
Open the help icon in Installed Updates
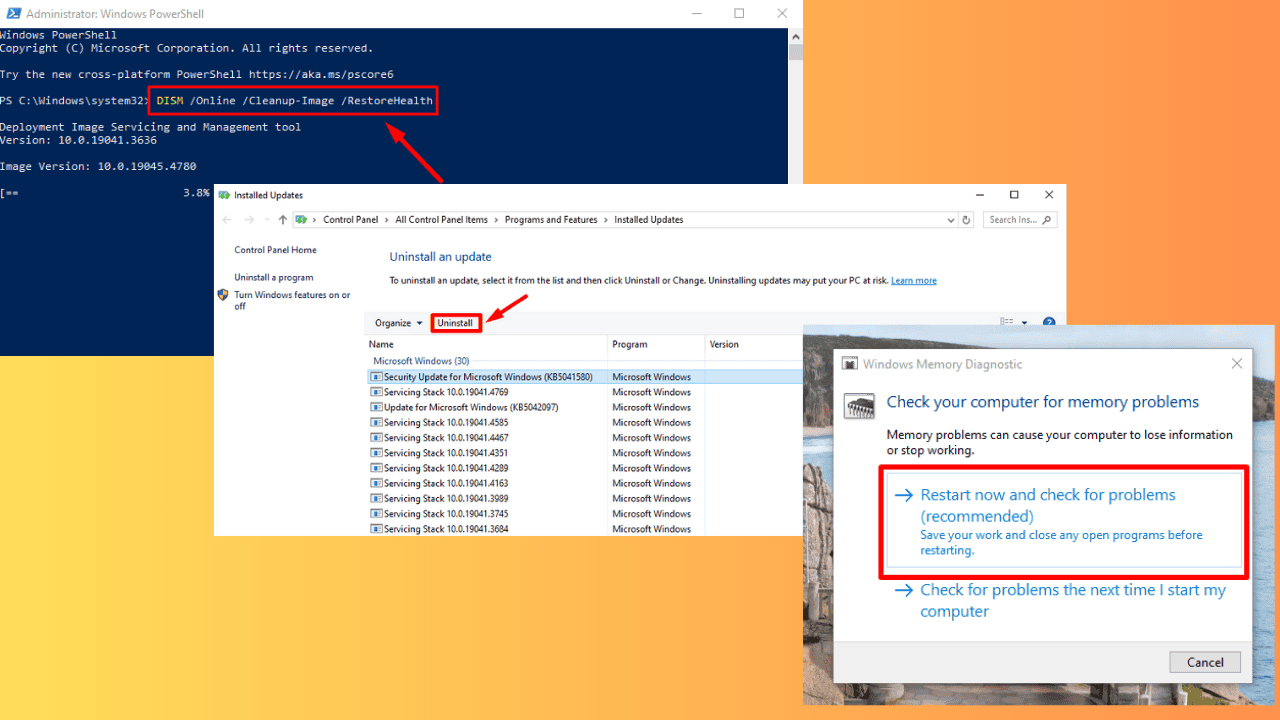pos(1049,323)
